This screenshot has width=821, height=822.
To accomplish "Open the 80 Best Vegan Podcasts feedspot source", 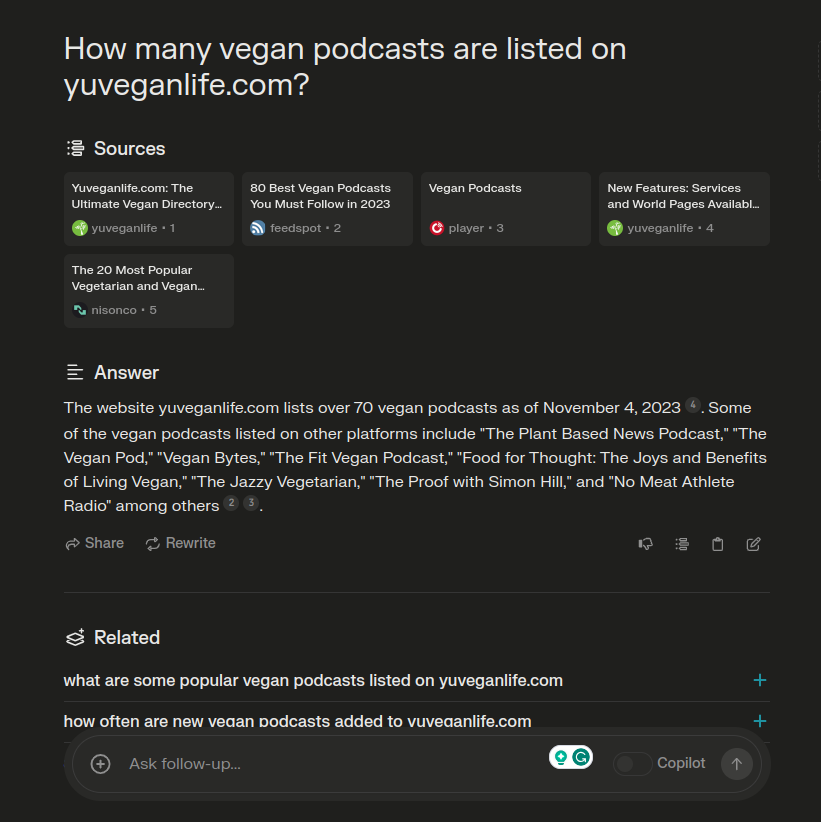I will point(327,209).
